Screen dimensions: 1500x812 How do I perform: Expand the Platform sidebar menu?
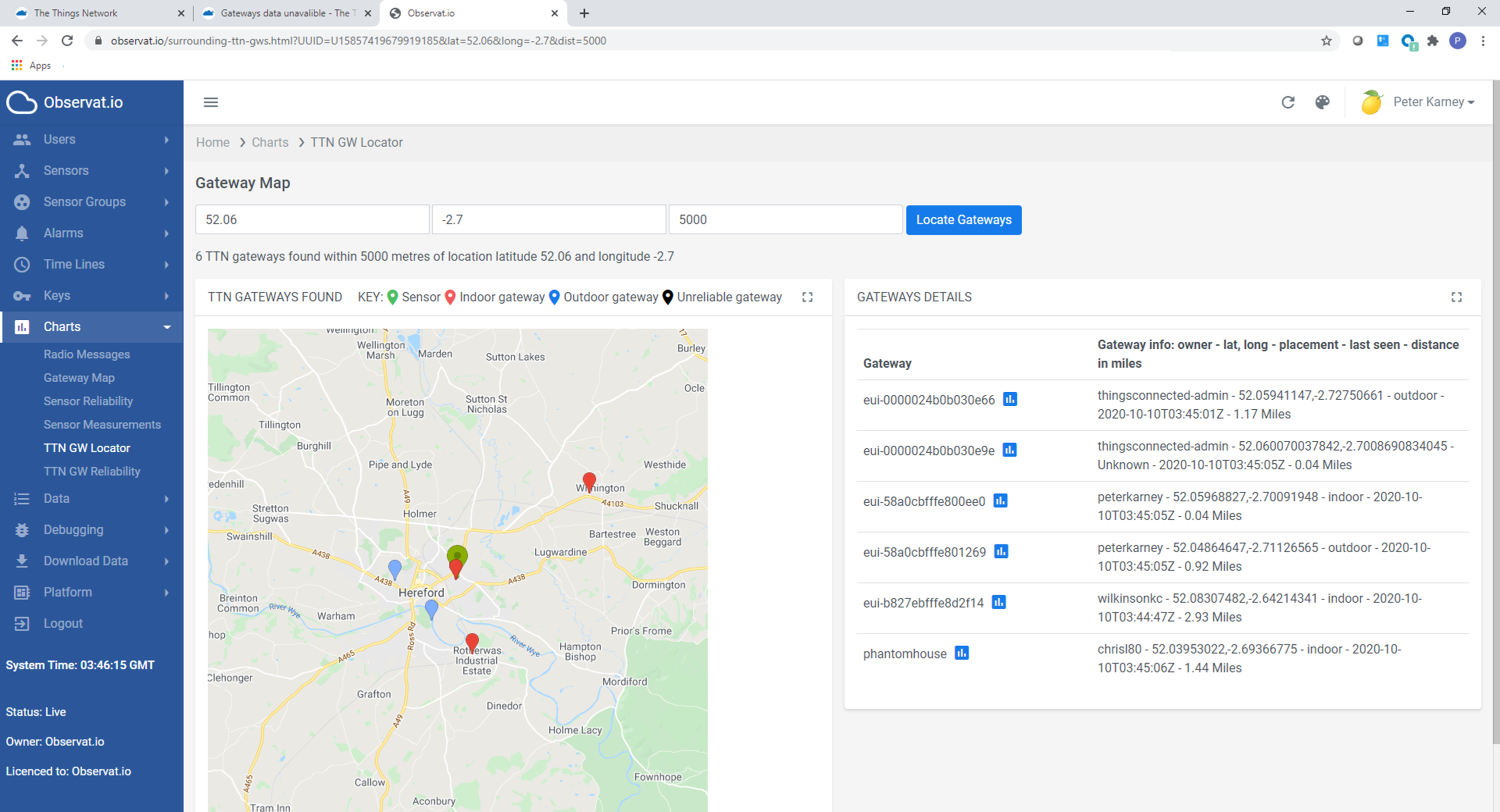(91, 592)
